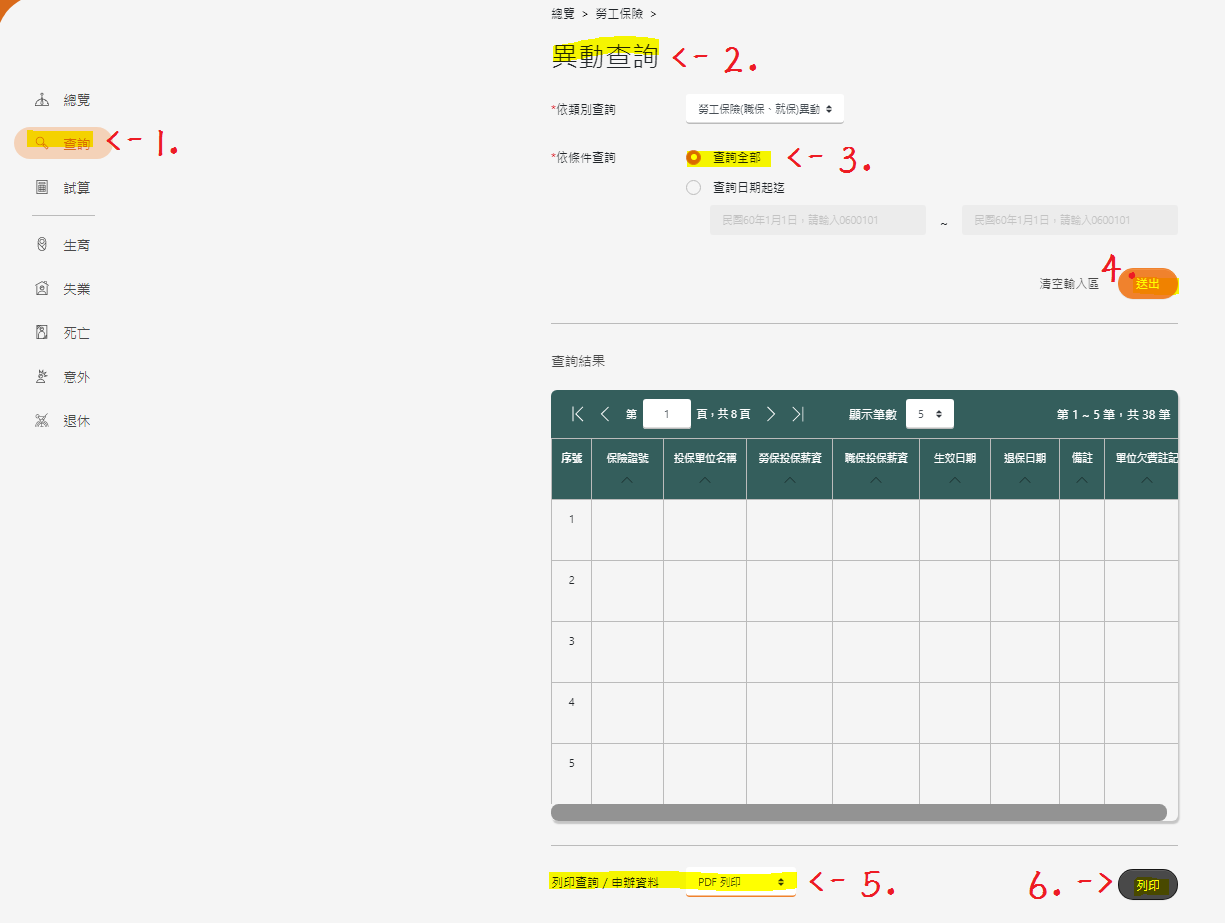Viewport: 1225px width, 923px height.
Task: Click the orange 送出 submit button
Action: (x=1147, y=284)
